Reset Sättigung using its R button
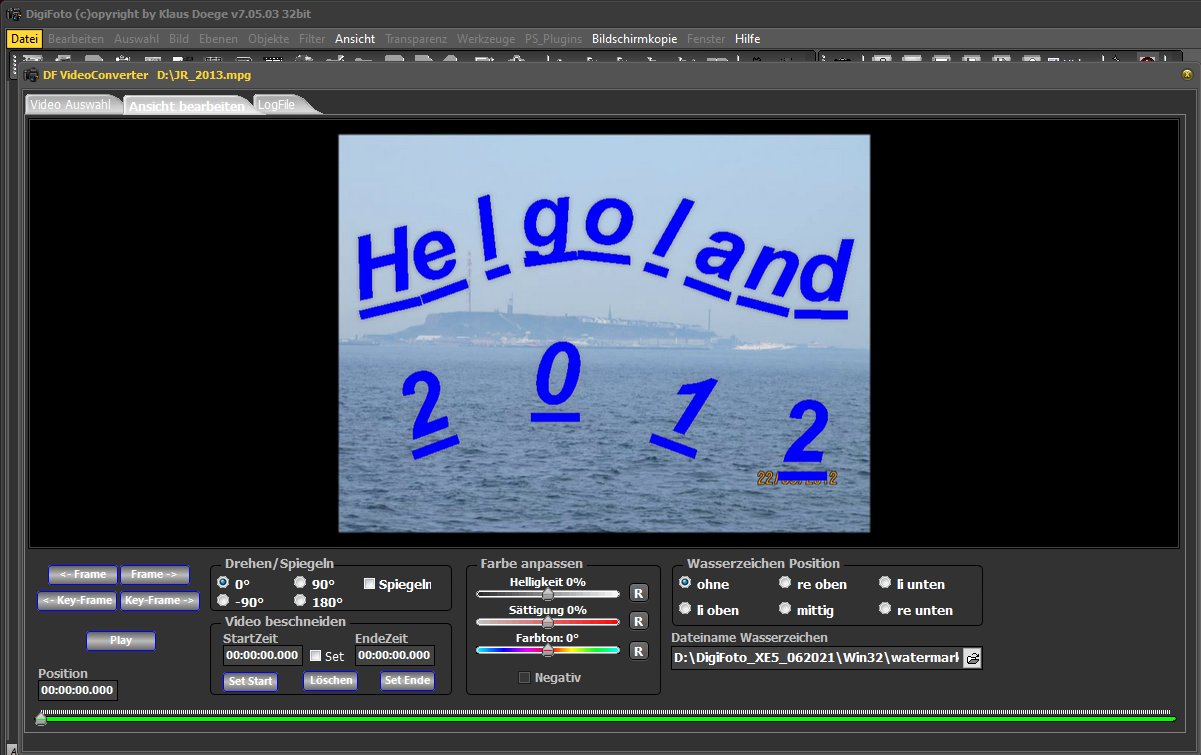The width and height of the screenshot is (1201, 755). click(x=638, y=622)
